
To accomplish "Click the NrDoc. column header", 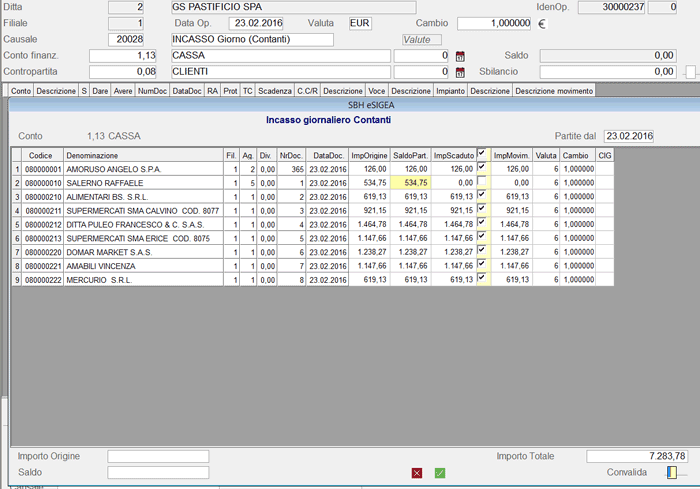I will point(291,155).
